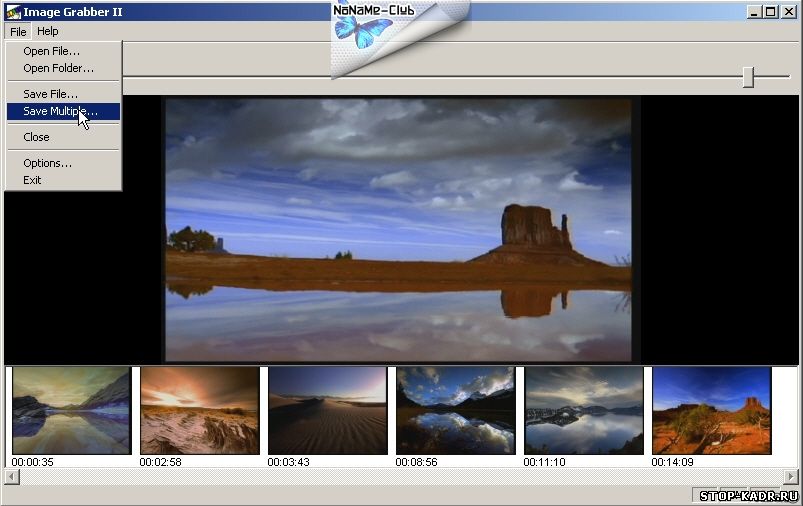Image resolution: width=803 pixels, height=506 pixels.
Task: Select the sunset thumbnail at 00:02:58
Action: click(x=200, y=410)
